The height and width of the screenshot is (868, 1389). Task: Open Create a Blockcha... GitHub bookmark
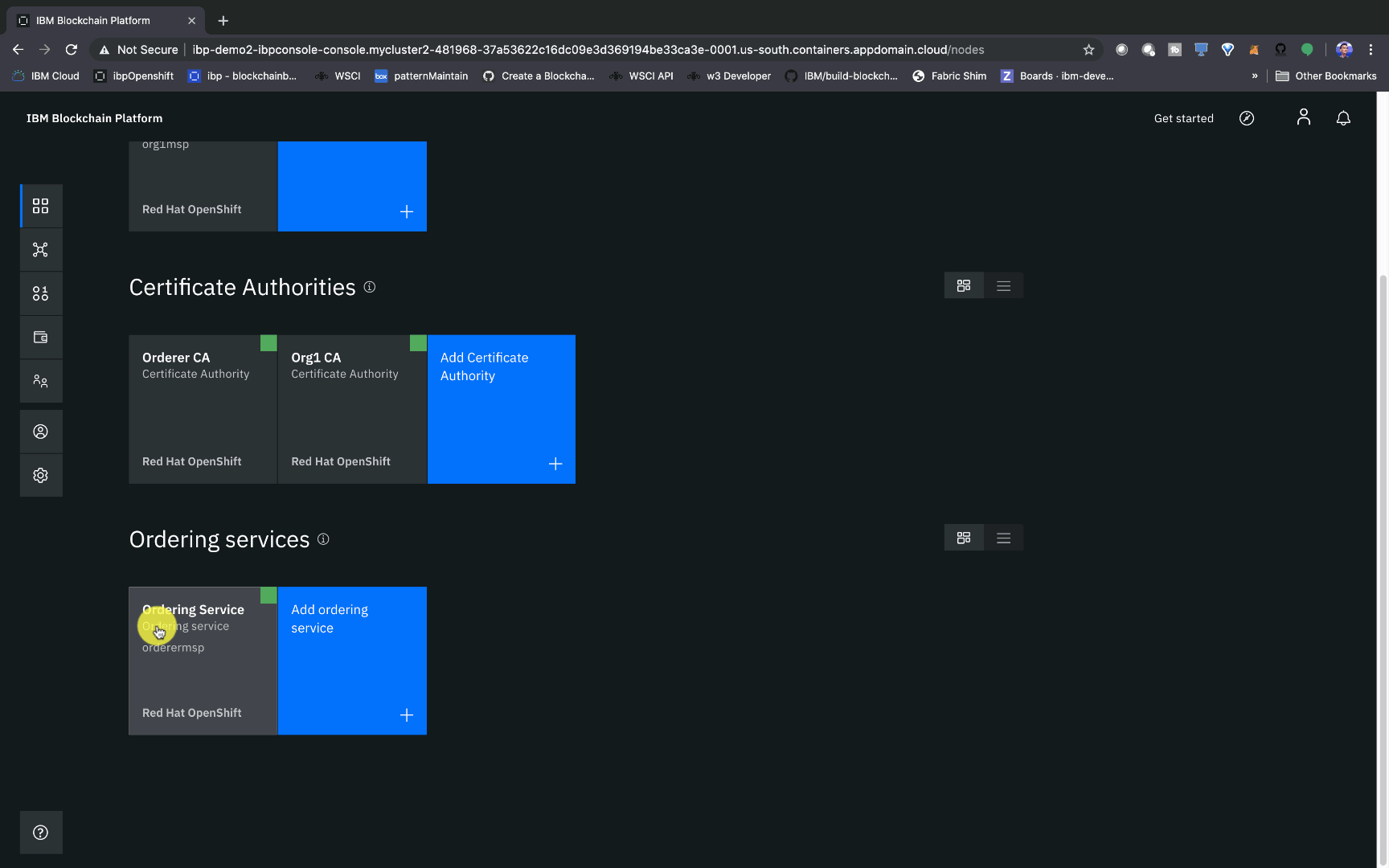pyautogui.click(x=539, y=76)
